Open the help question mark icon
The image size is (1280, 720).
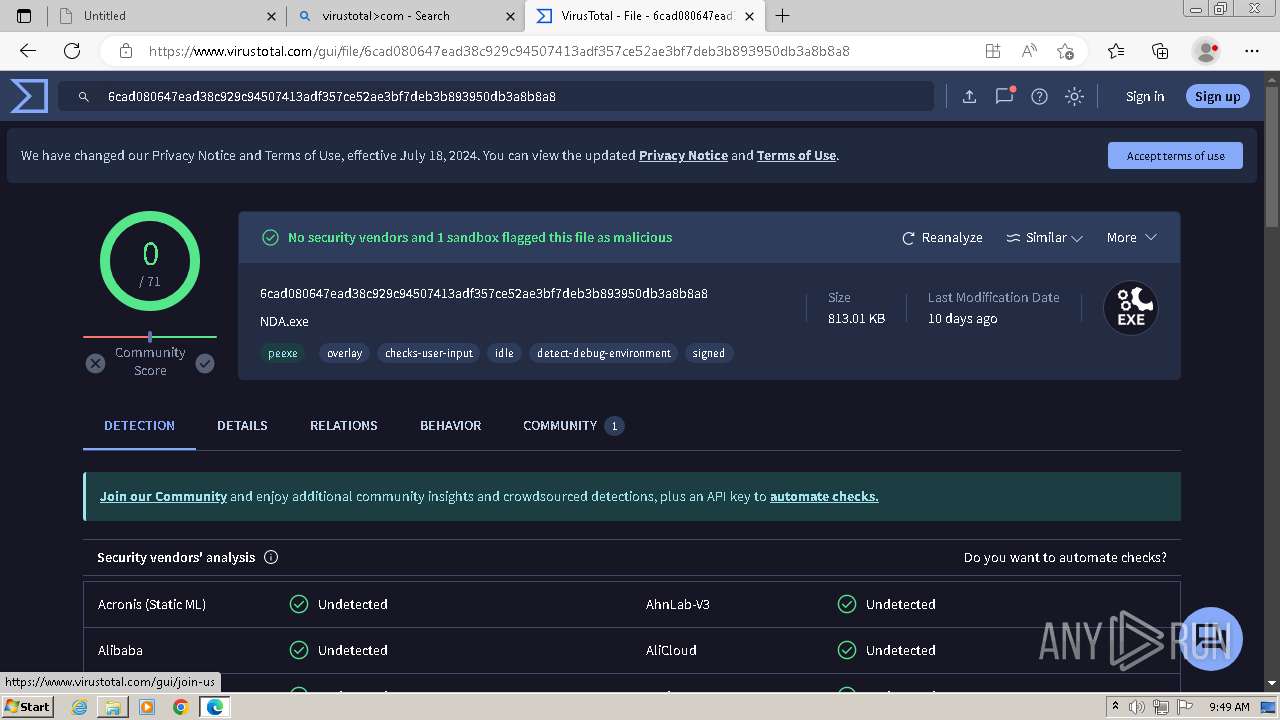coord(1040,96)
